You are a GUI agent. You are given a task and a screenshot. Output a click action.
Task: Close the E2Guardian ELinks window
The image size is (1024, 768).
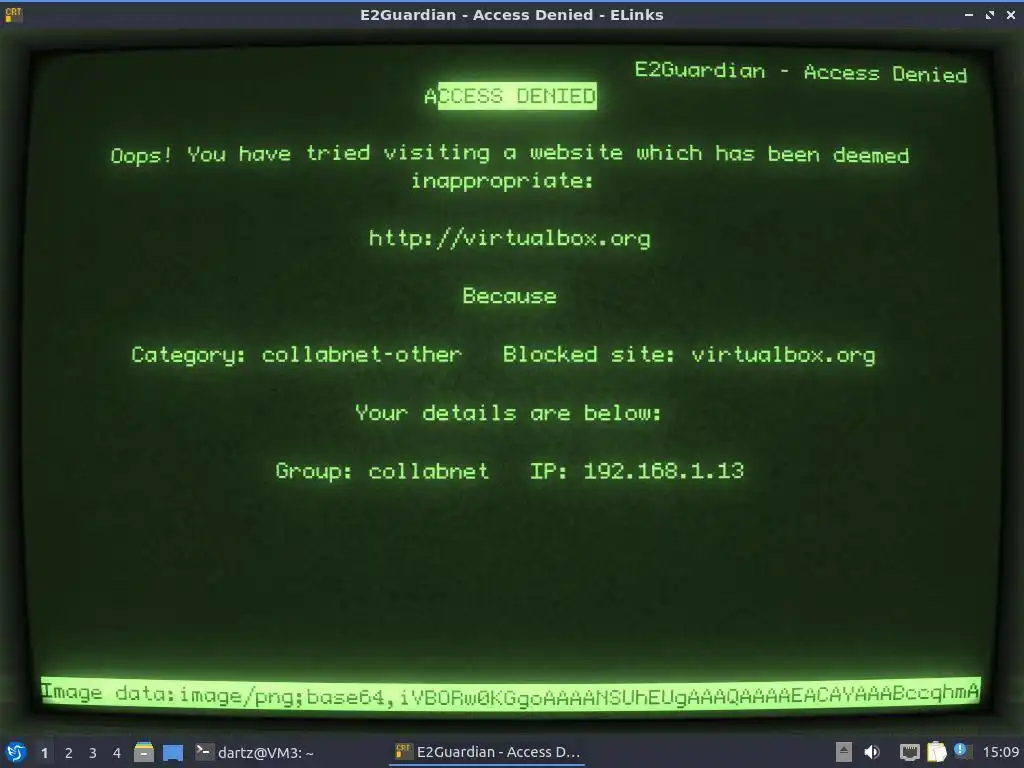(x=1010, y=14)
